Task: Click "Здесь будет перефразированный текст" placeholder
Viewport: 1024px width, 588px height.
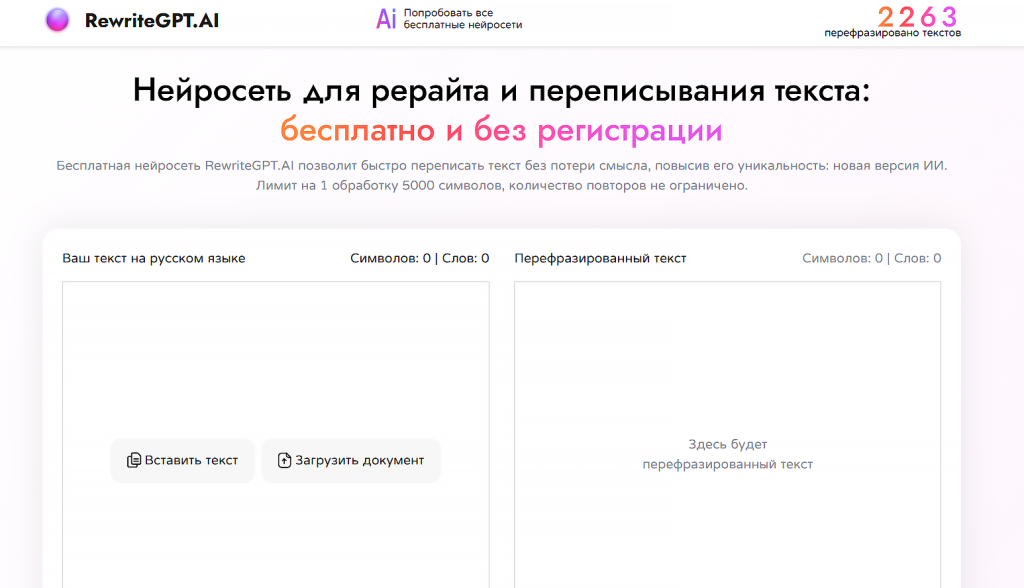Action: coord(728,454)
